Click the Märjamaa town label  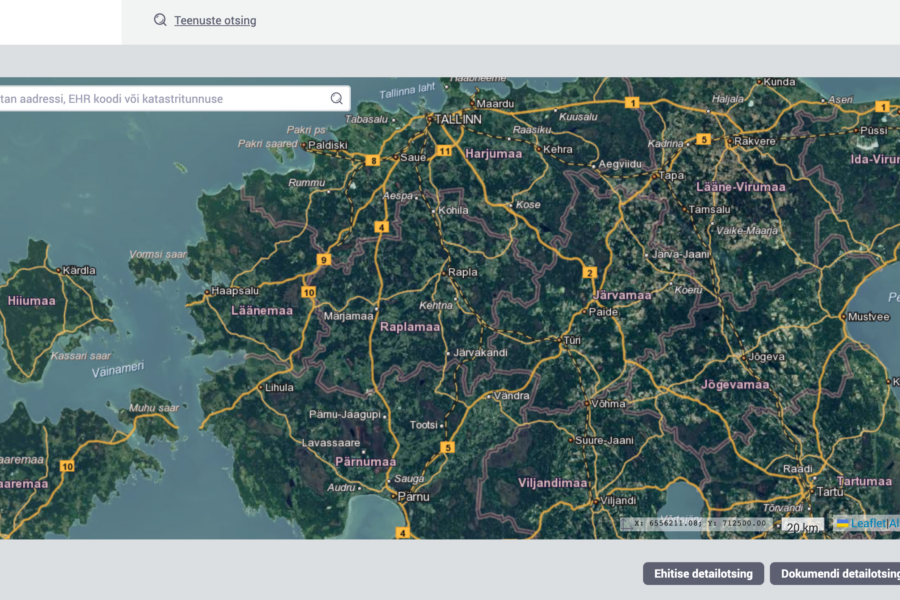click(348, 316)
